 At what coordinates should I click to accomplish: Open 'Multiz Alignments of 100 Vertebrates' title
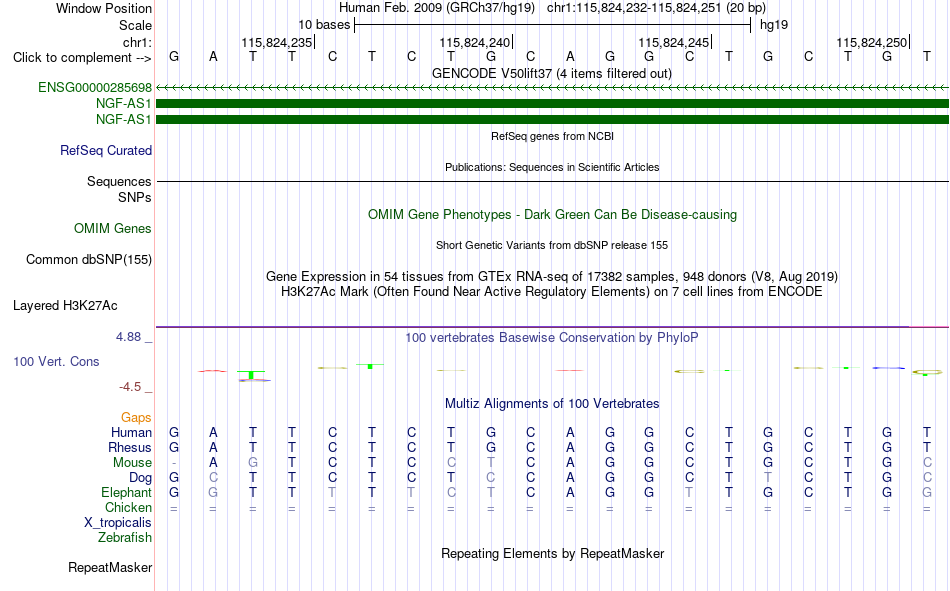coord(552,404)
